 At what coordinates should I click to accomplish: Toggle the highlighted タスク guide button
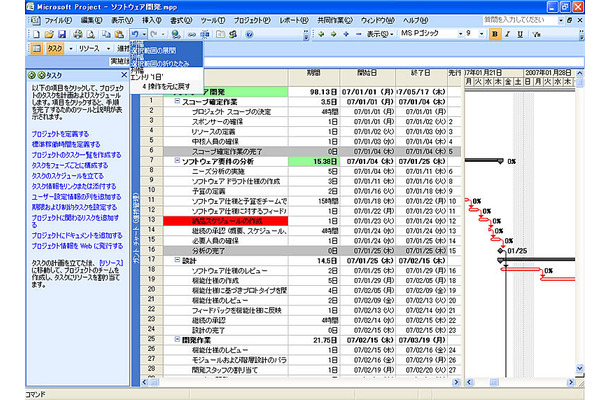click(x=55, y=49)
